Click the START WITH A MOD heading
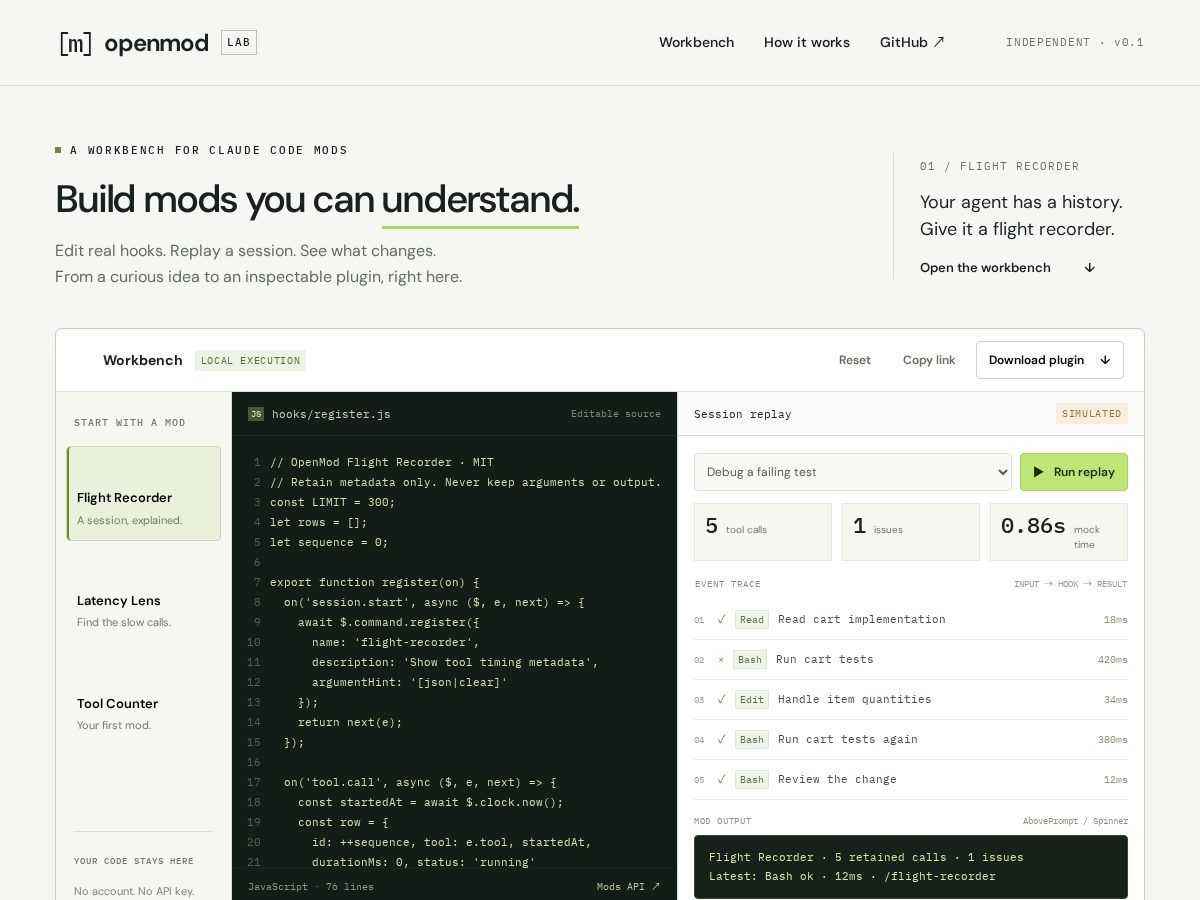Viewport: 1200px width, 900px height. [x=130, y=423]
